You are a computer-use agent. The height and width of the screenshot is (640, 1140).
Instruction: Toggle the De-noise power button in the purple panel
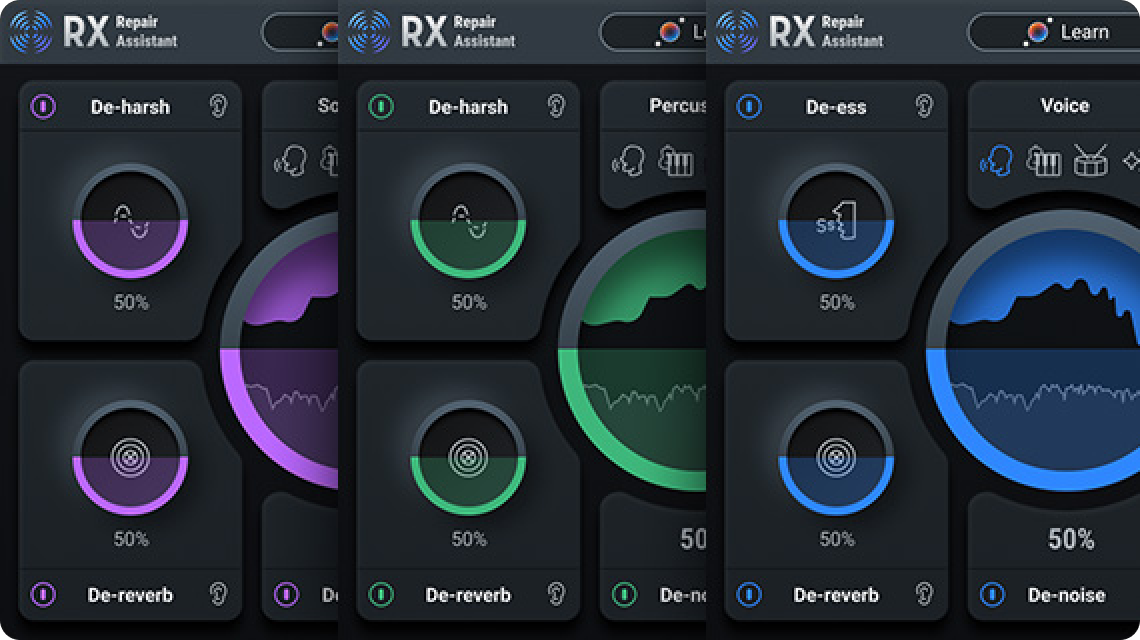286,594
